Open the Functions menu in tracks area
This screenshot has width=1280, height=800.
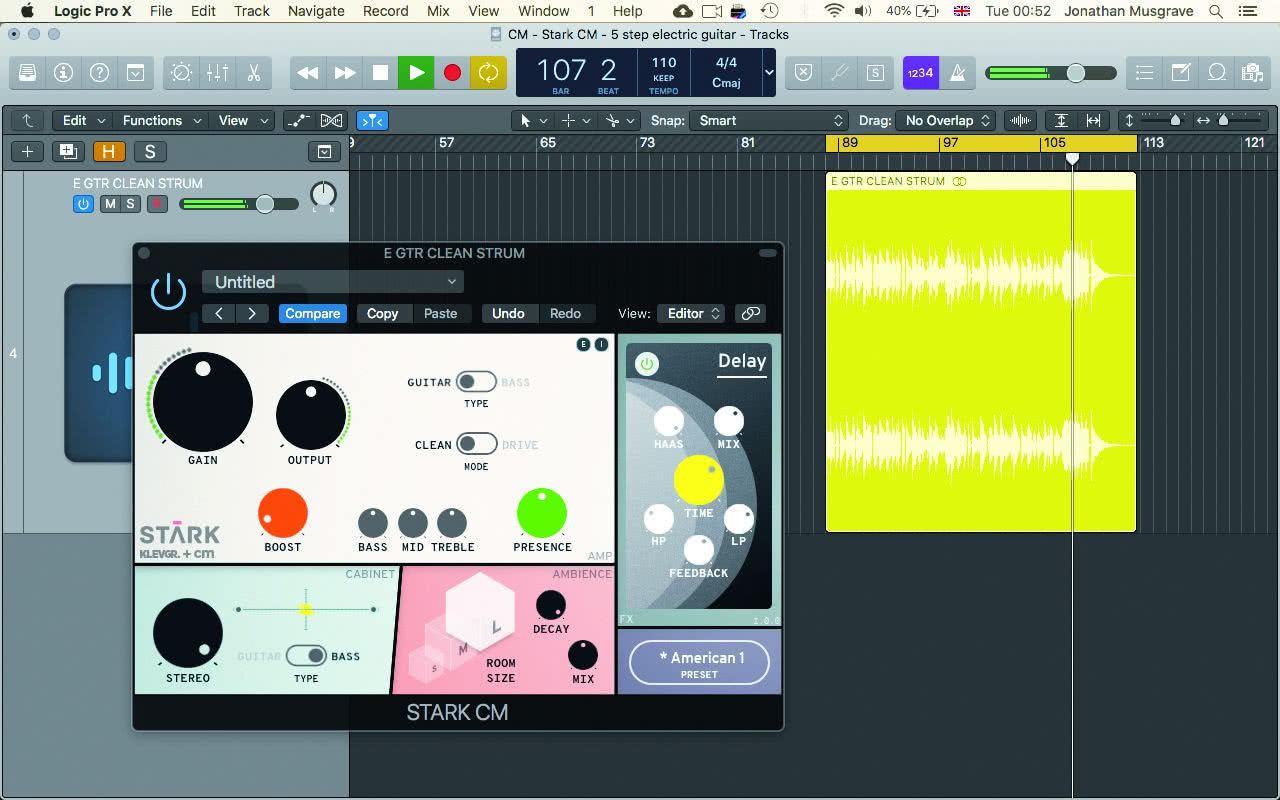pos(162,120)
